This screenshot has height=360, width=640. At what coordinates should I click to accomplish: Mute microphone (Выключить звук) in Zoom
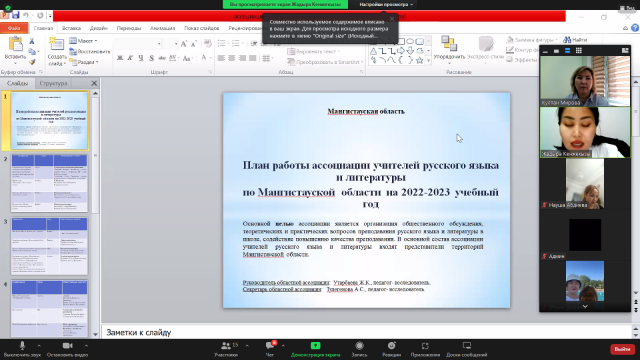tap(22, 346)
